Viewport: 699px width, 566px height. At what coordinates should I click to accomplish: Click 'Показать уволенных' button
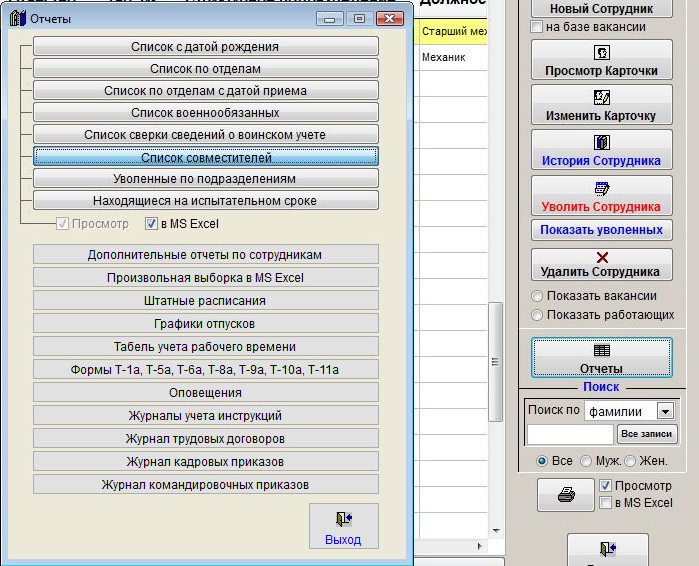tap(601, 230)
